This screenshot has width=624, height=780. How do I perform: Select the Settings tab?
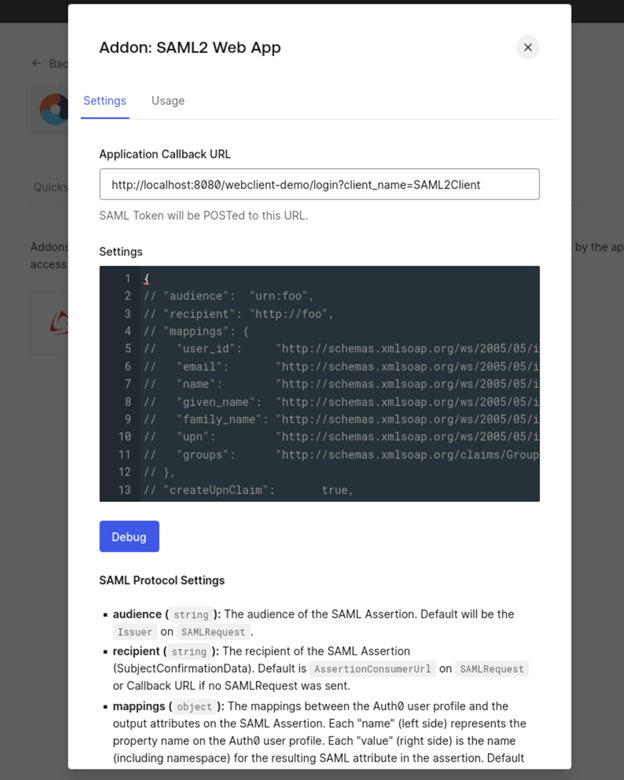coord(104,100)
